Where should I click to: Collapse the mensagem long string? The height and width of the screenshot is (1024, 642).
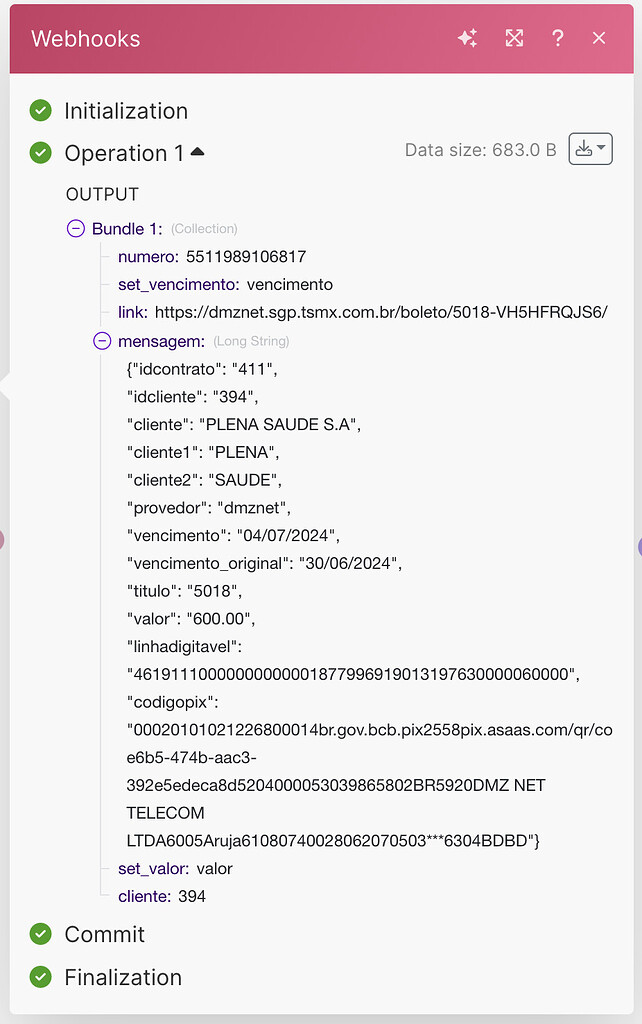(x=103, y=342)
